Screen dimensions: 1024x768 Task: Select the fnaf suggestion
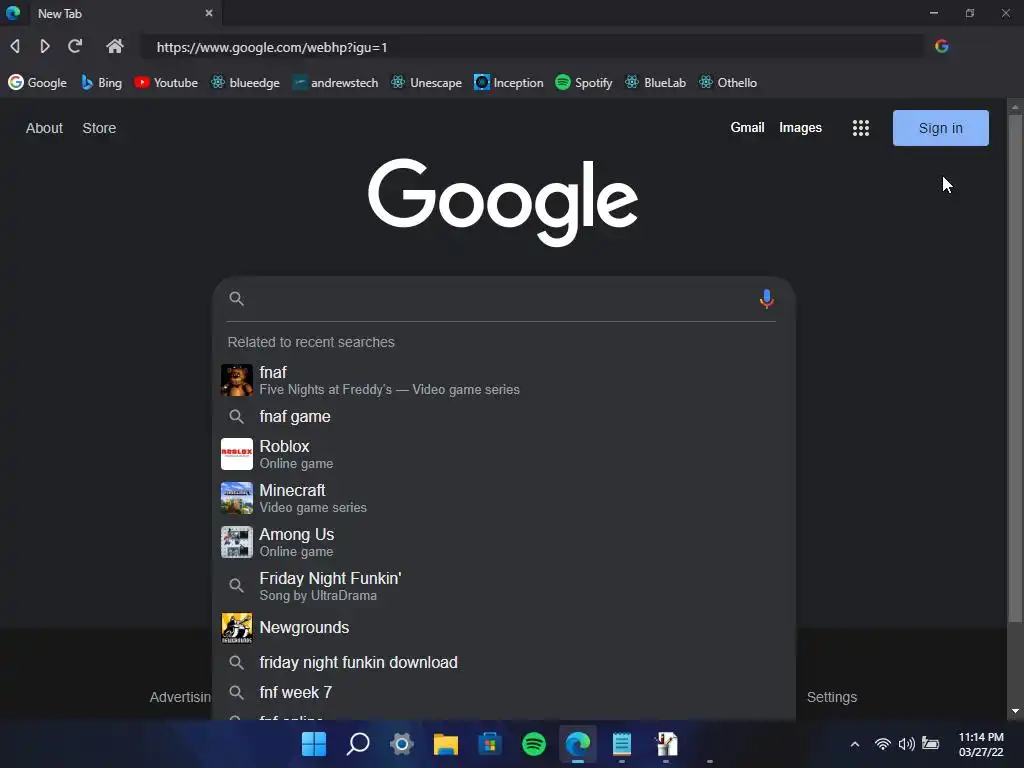point(504,380)
